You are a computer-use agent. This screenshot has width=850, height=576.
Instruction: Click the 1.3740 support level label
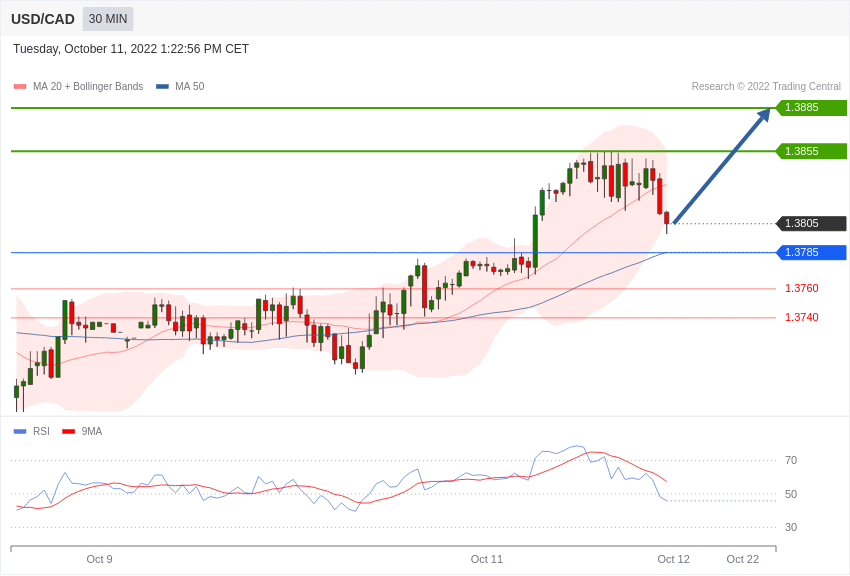(801, 317)
